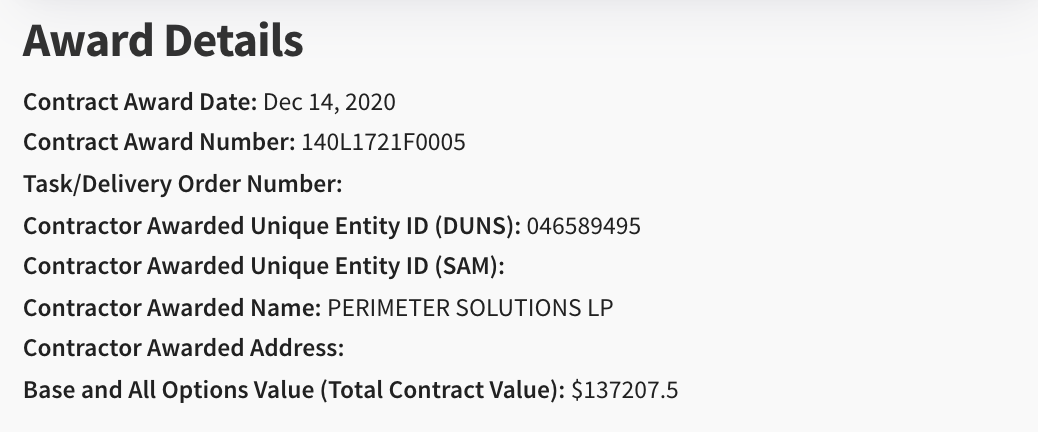The width and height of the screenshot is (1038, 432).
Task: Select the DUNS Unique Entity ID label
Action: point(272,226)
